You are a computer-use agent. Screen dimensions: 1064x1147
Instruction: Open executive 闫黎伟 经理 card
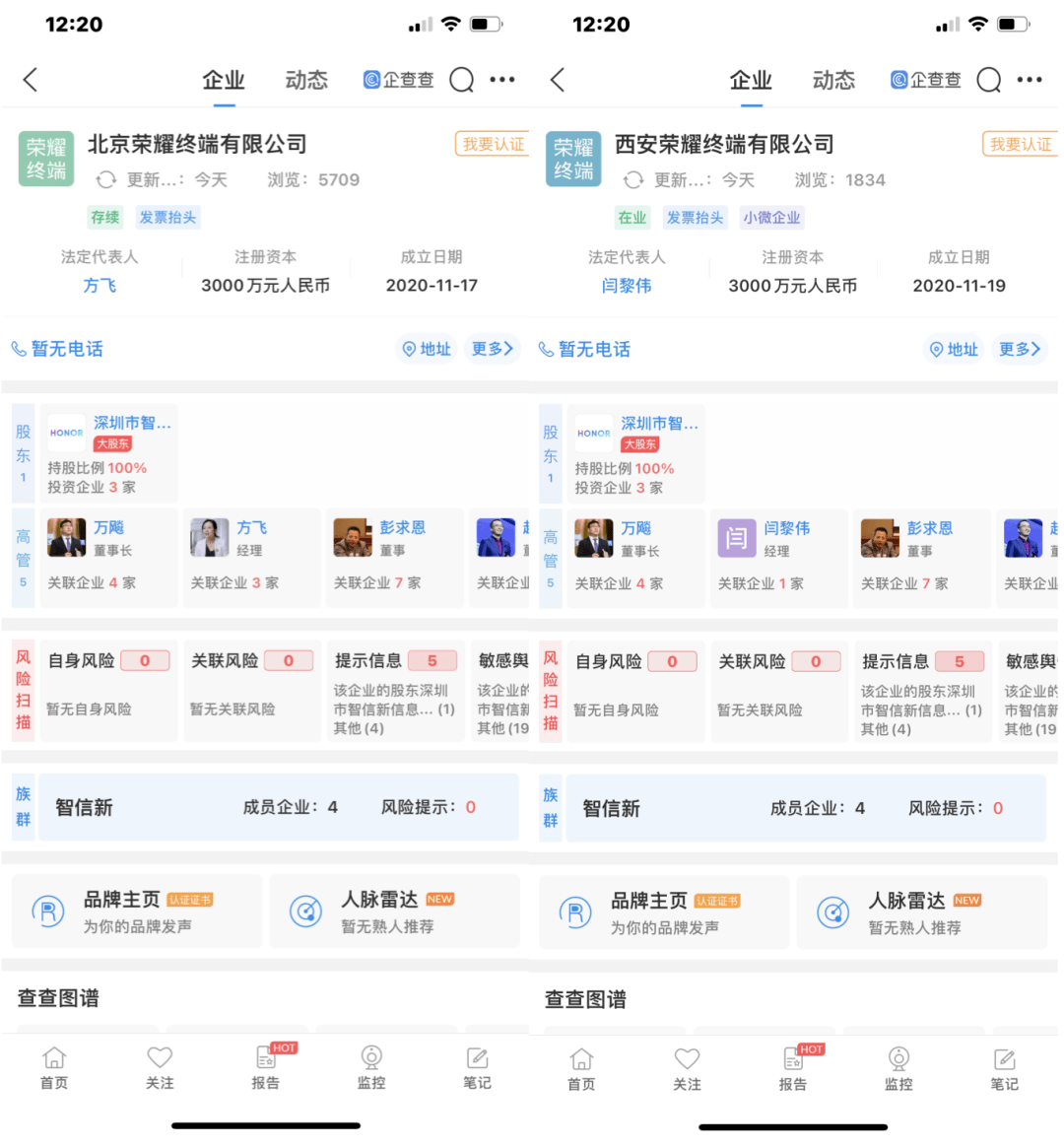(x=779, y=559)
